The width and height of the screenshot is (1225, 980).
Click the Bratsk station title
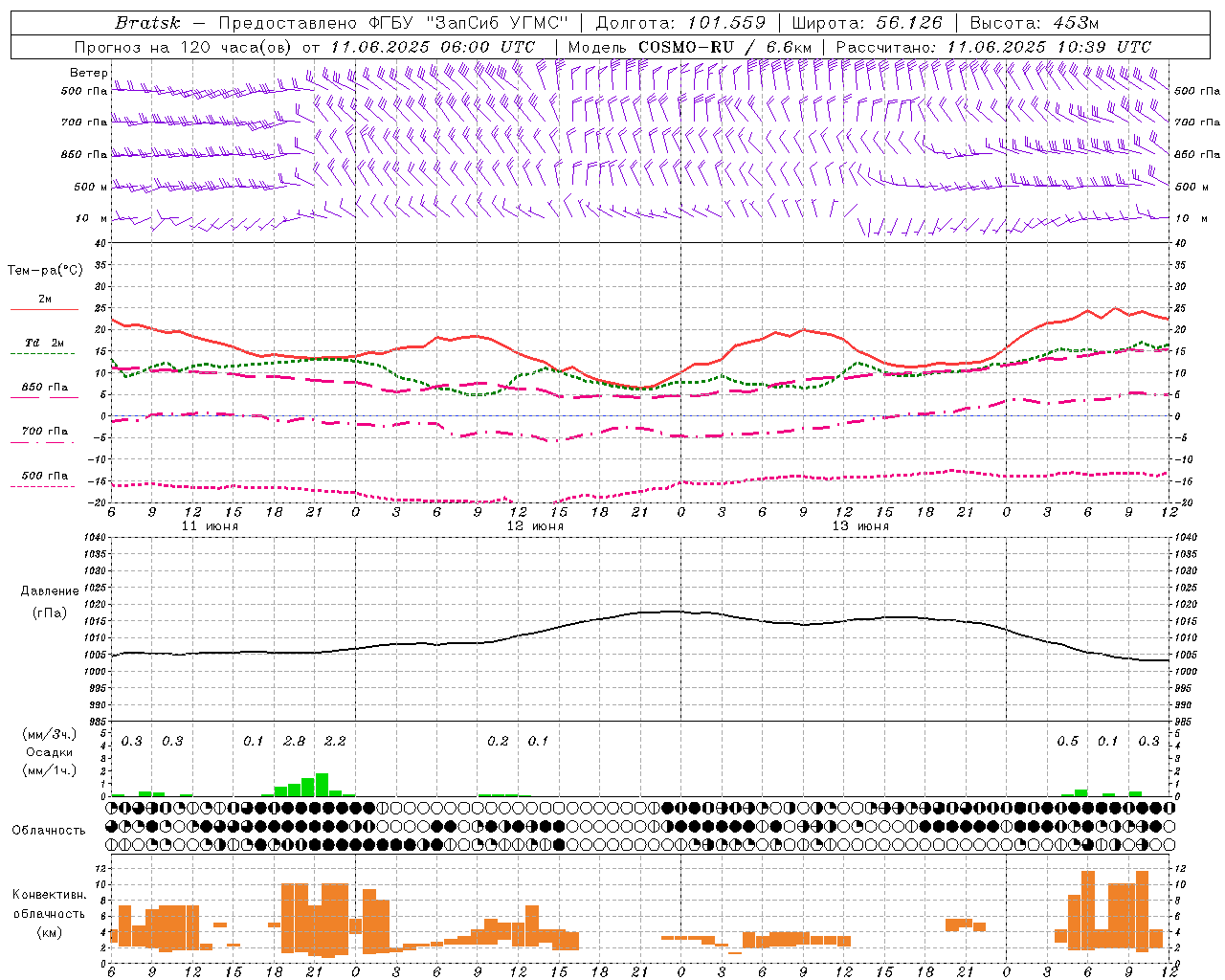click(147, 23)
